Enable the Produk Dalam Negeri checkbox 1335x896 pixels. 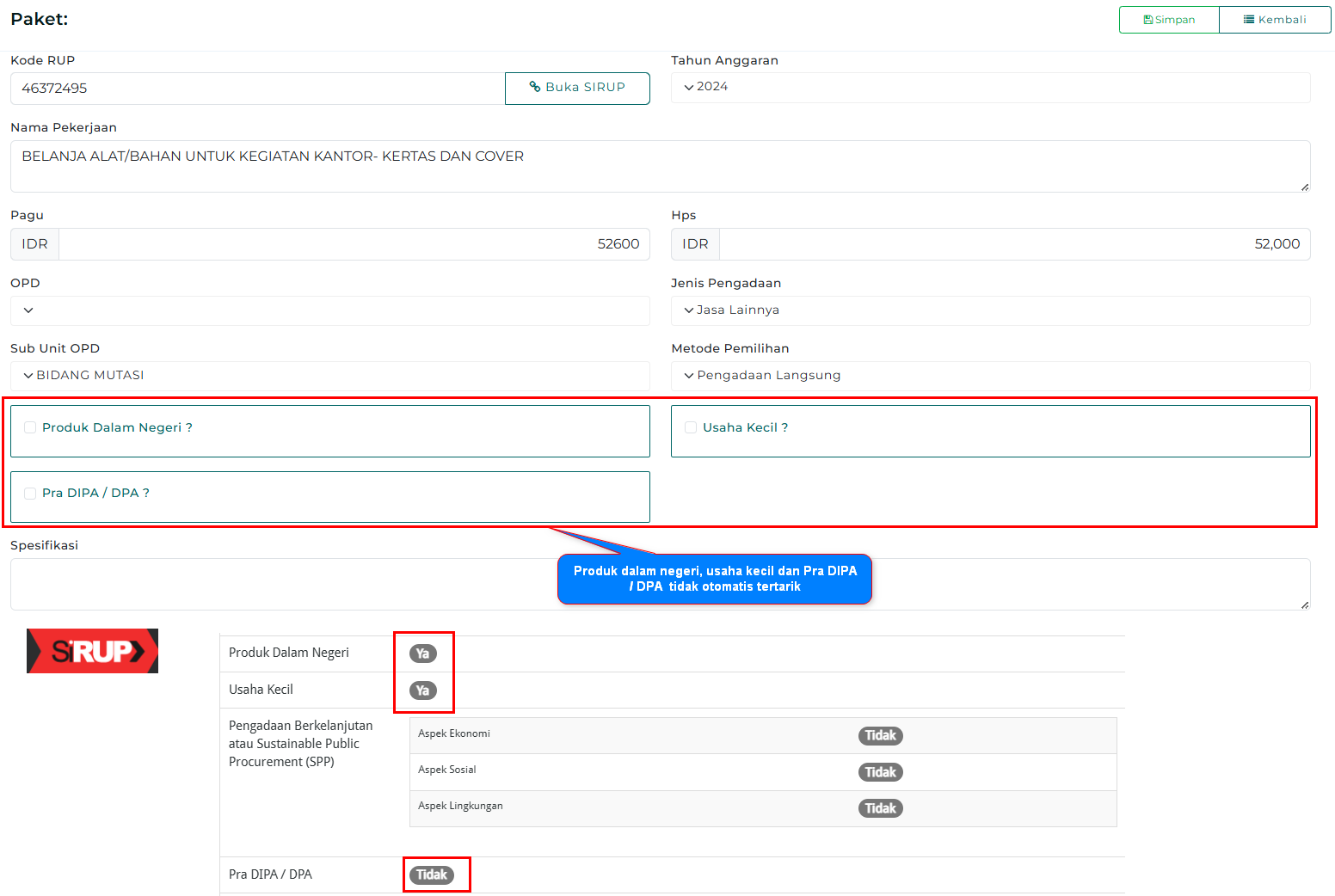tap(30, 427)
